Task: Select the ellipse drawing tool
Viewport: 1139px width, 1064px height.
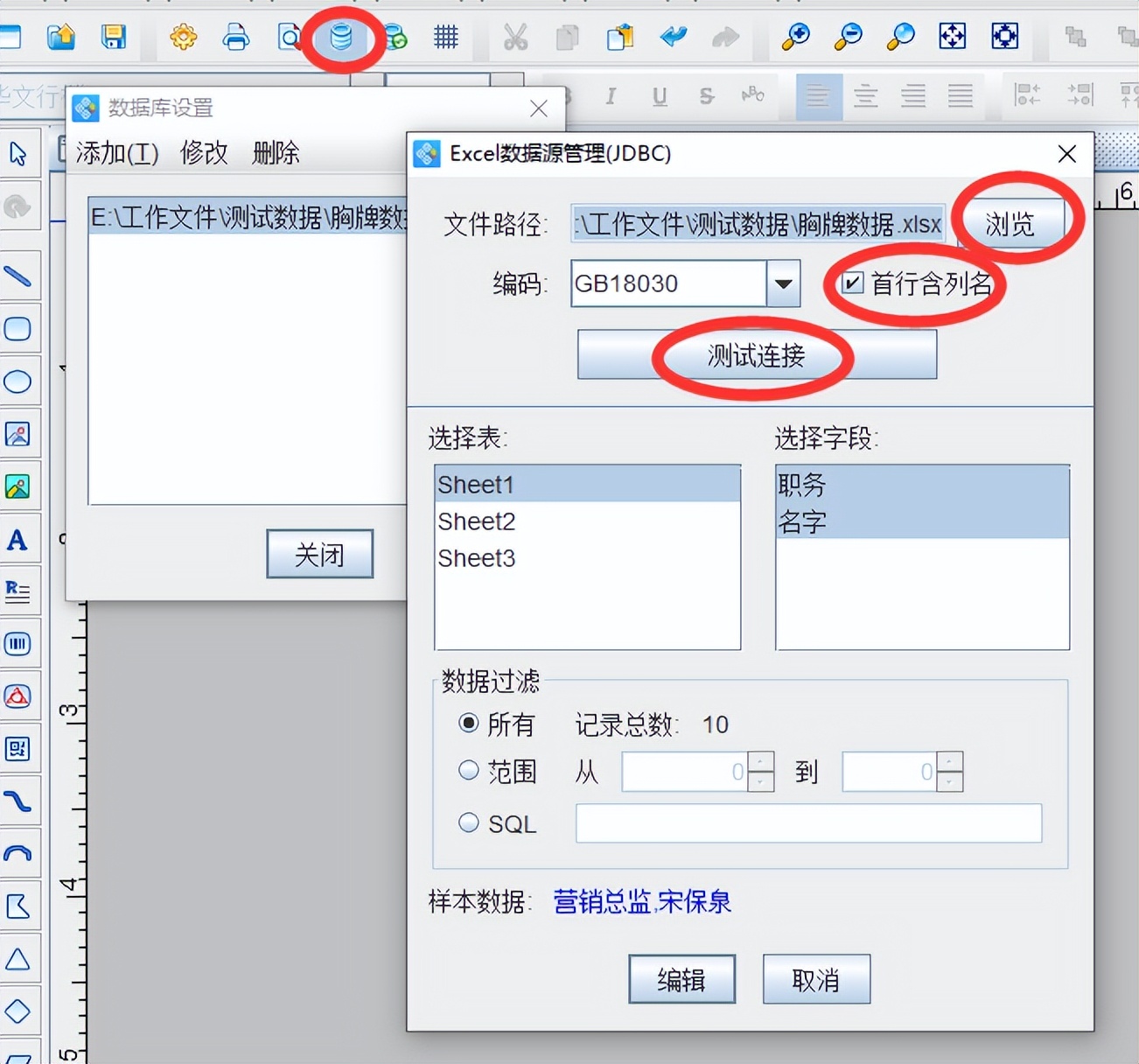Action: coord(18,381)
